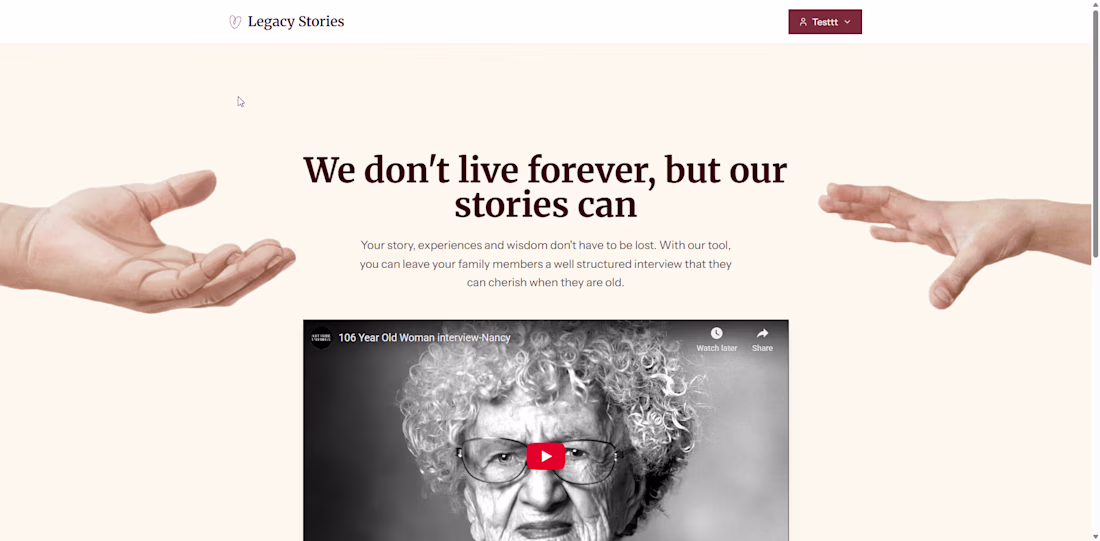Click the 'Your story, experiences and wisdom' paragraph

(x=546, y=264)
